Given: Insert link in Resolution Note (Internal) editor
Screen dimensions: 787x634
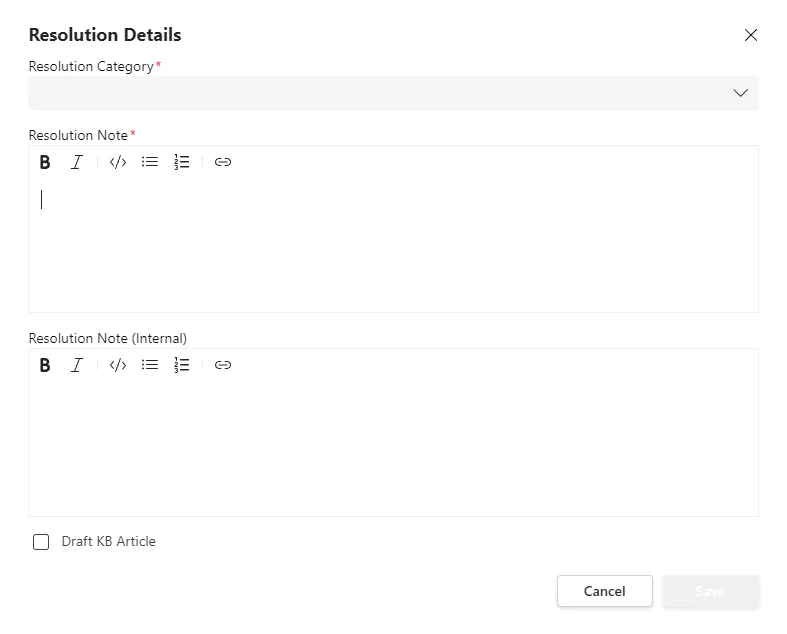Looking at the screenshot, I should tap(223, 365).
